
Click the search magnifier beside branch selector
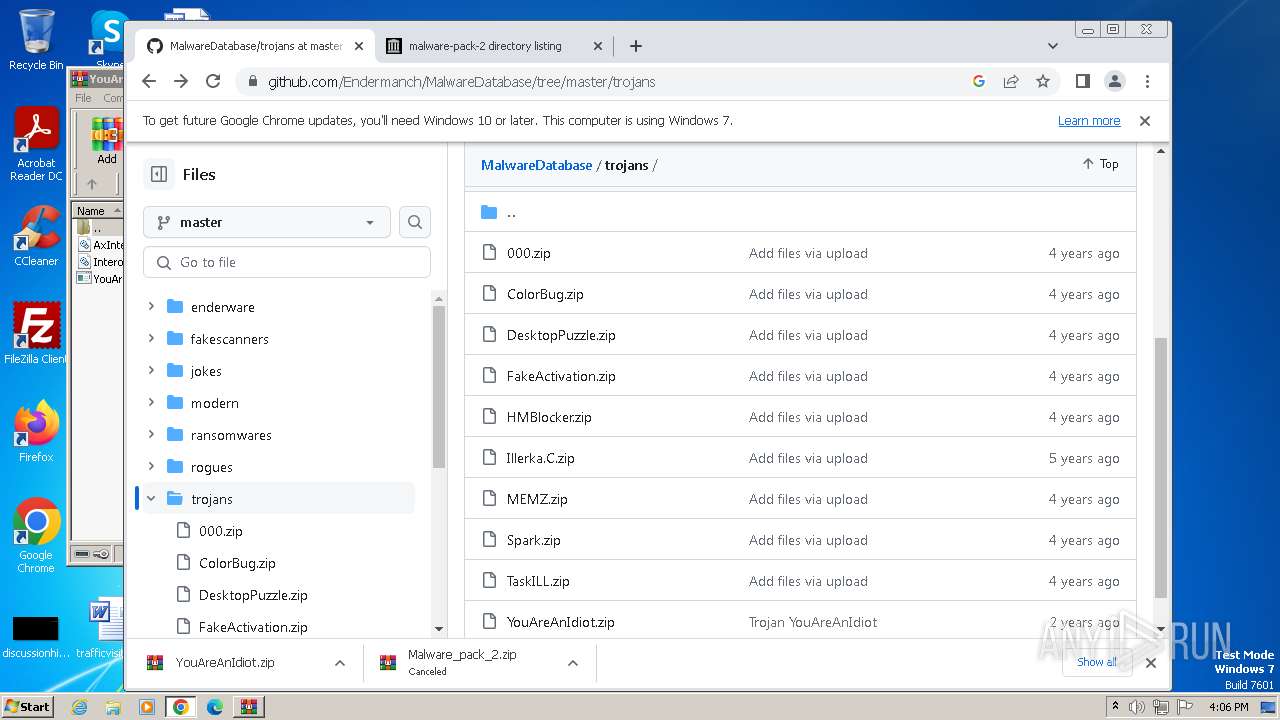coord(415,222)
